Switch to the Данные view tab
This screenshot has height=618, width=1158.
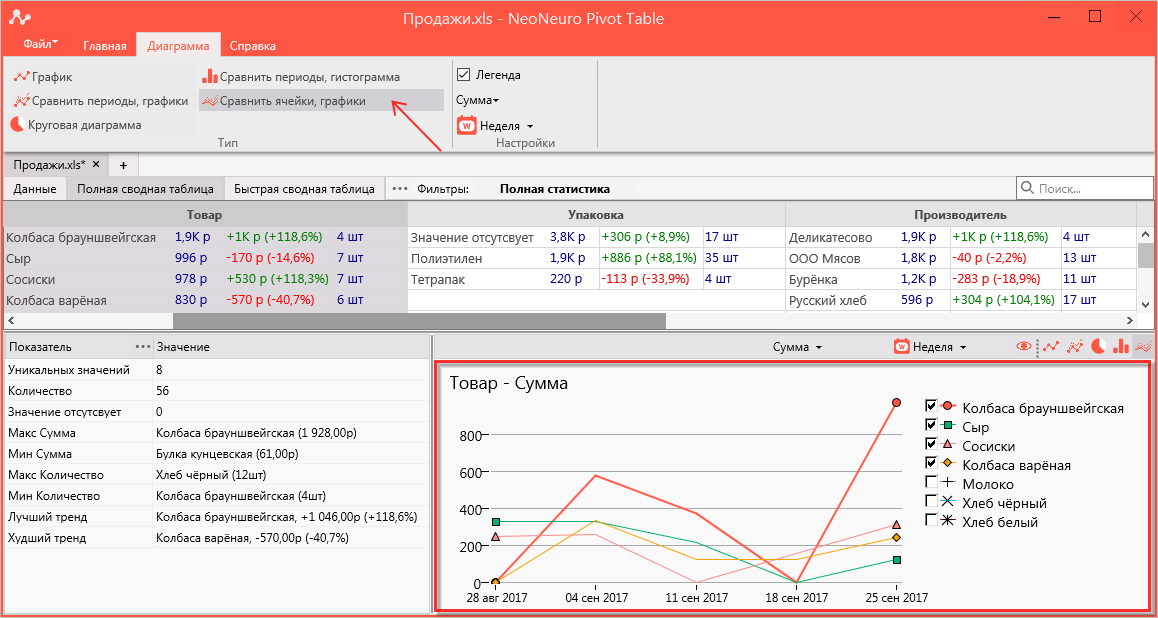pos(35,189)
